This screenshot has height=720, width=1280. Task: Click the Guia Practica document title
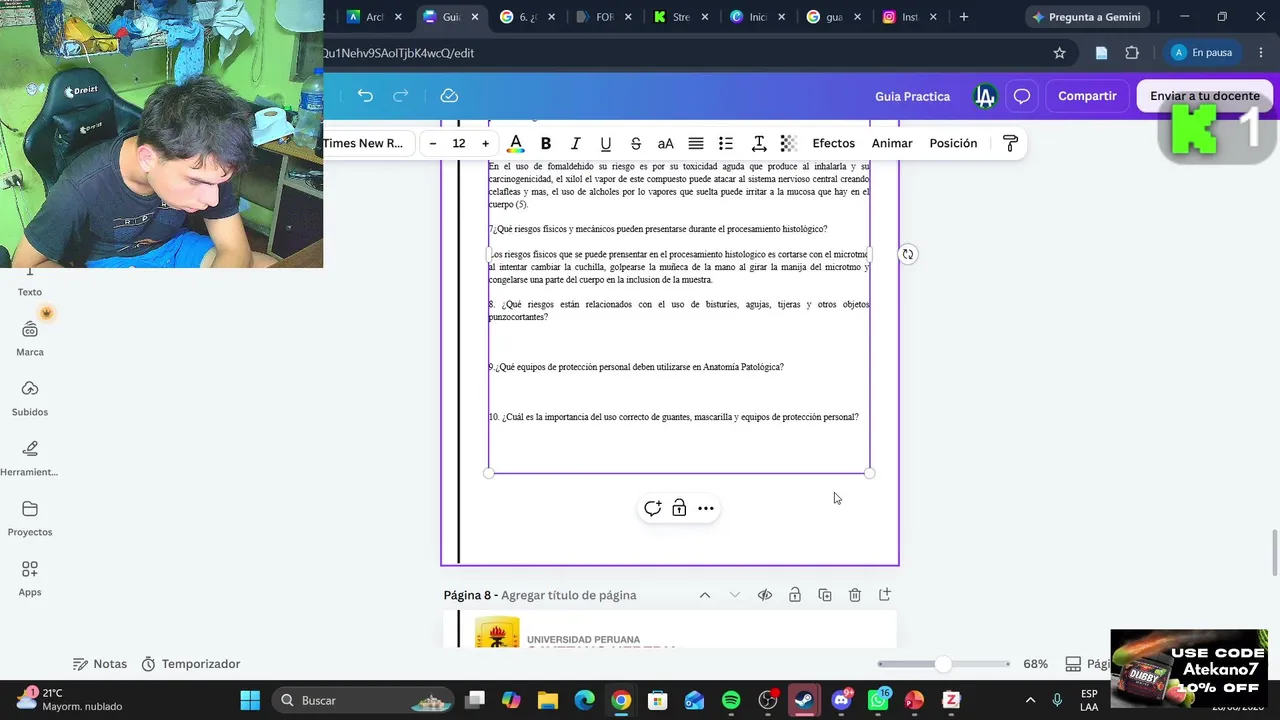pyautogui.click(x=912, y=96)
